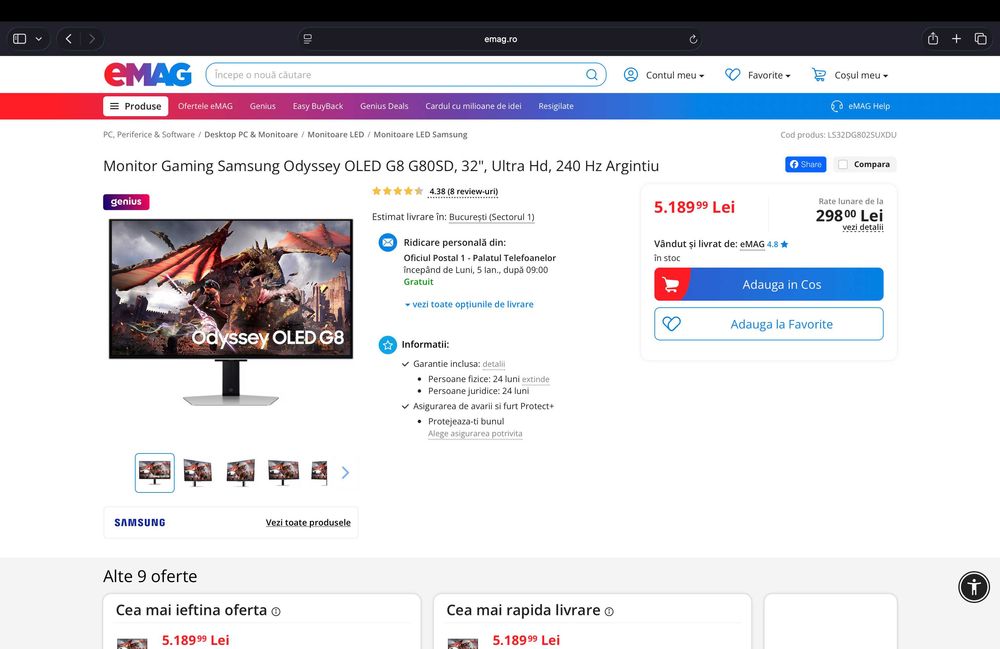Image resolution: width=1000 pixels, height=649 pixels.
Task: Expand the sidebar options chevron
Action: [x=39, y=39]
